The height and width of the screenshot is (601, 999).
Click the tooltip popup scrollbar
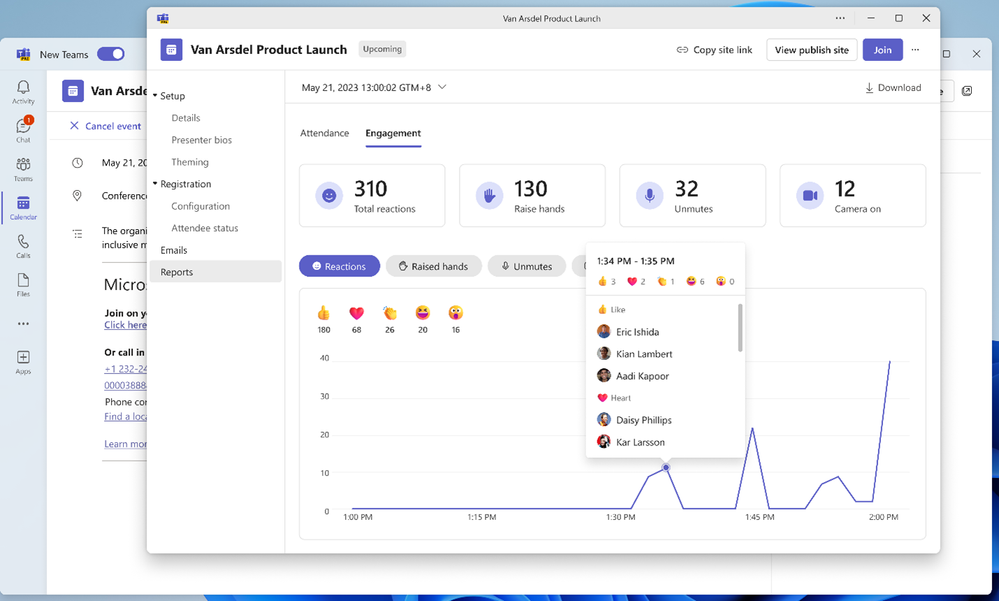pos(740,328)
